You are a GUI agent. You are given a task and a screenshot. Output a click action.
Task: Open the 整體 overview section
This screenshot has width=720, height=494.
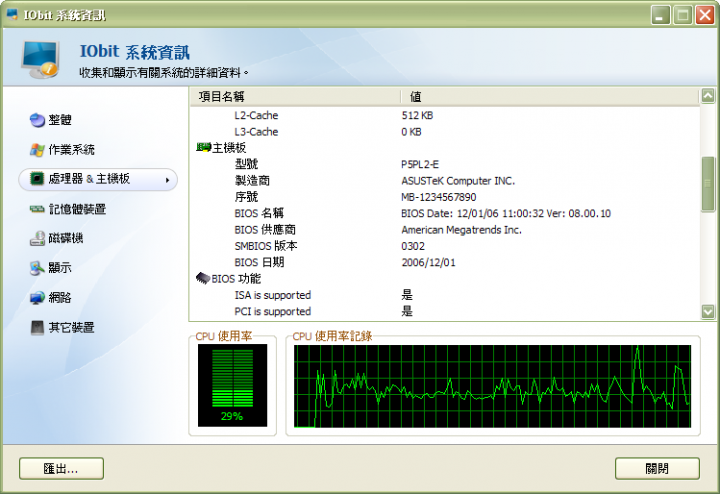(60, 120)
